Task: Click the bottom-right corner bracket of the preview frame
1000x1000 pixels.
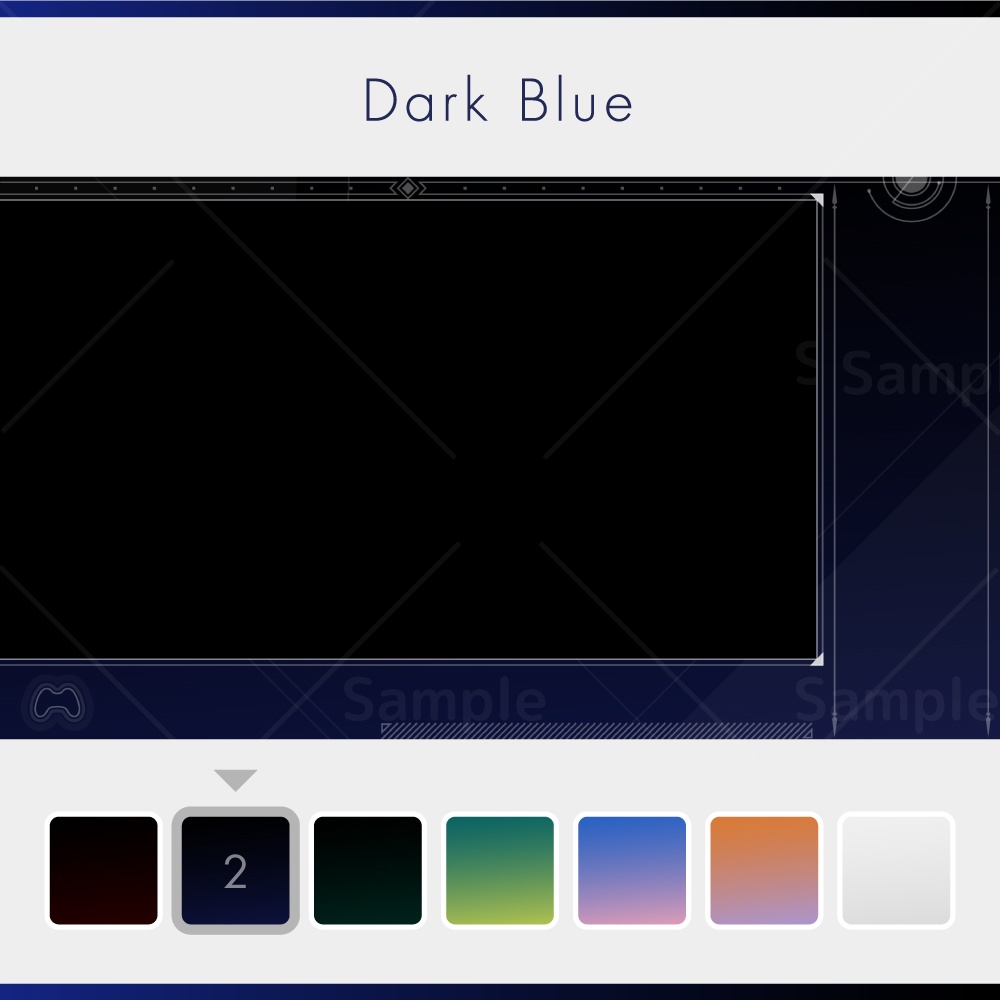Action: pyautogui.click(x=817, y=657)
